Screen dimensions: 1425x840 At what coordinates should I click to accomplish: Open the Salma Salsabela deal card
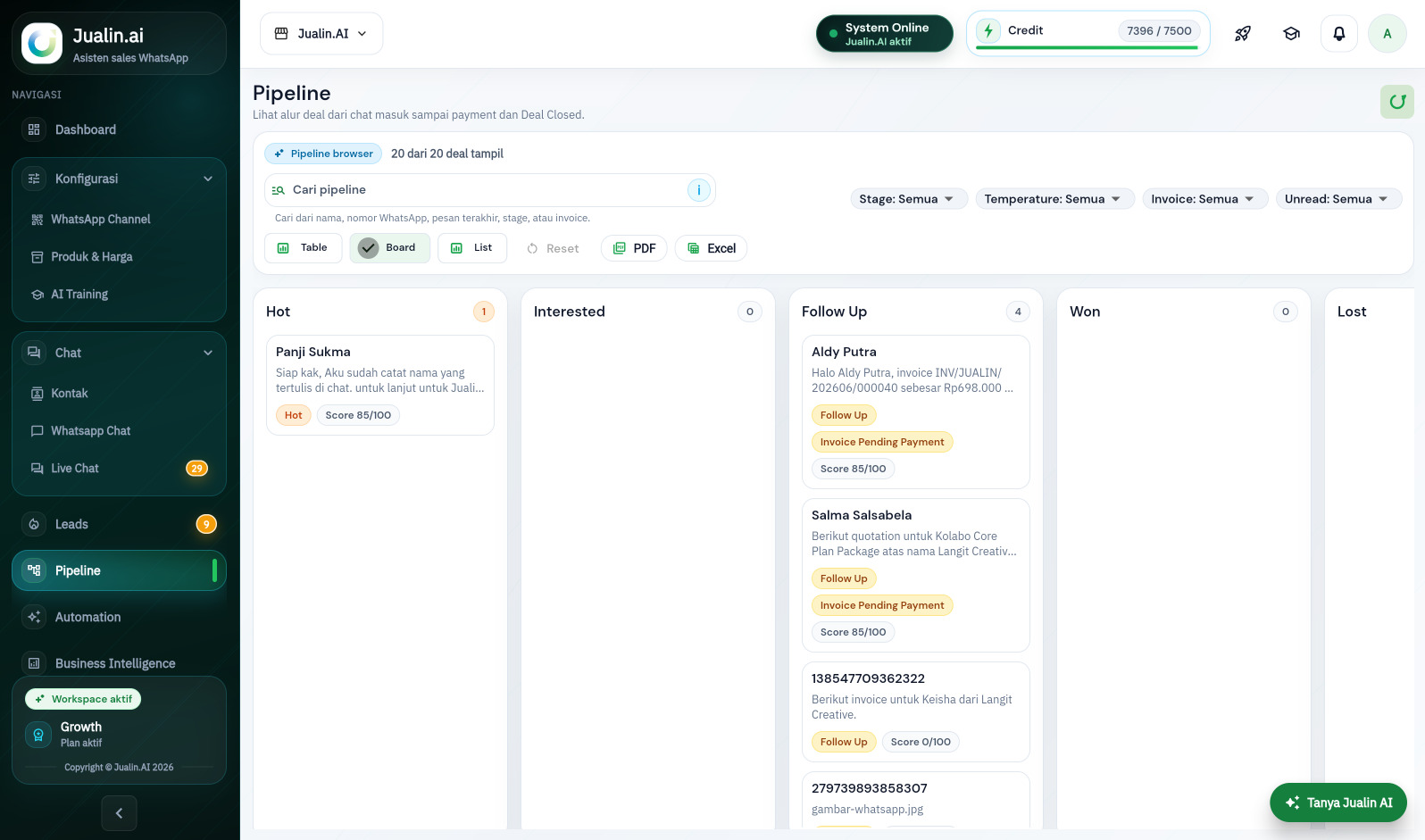[916, 575]
